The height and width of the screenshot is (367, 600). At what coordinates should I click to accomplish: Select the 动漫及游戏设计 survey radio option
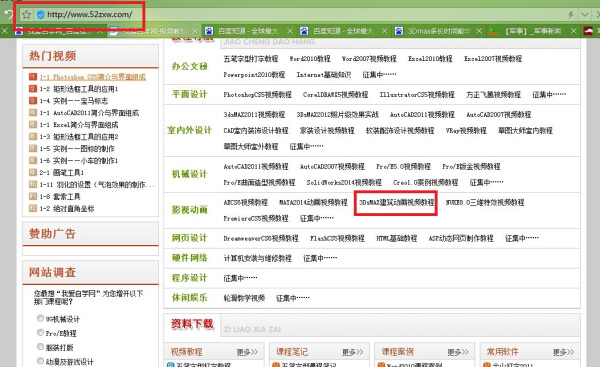click(x=40, y=360)
